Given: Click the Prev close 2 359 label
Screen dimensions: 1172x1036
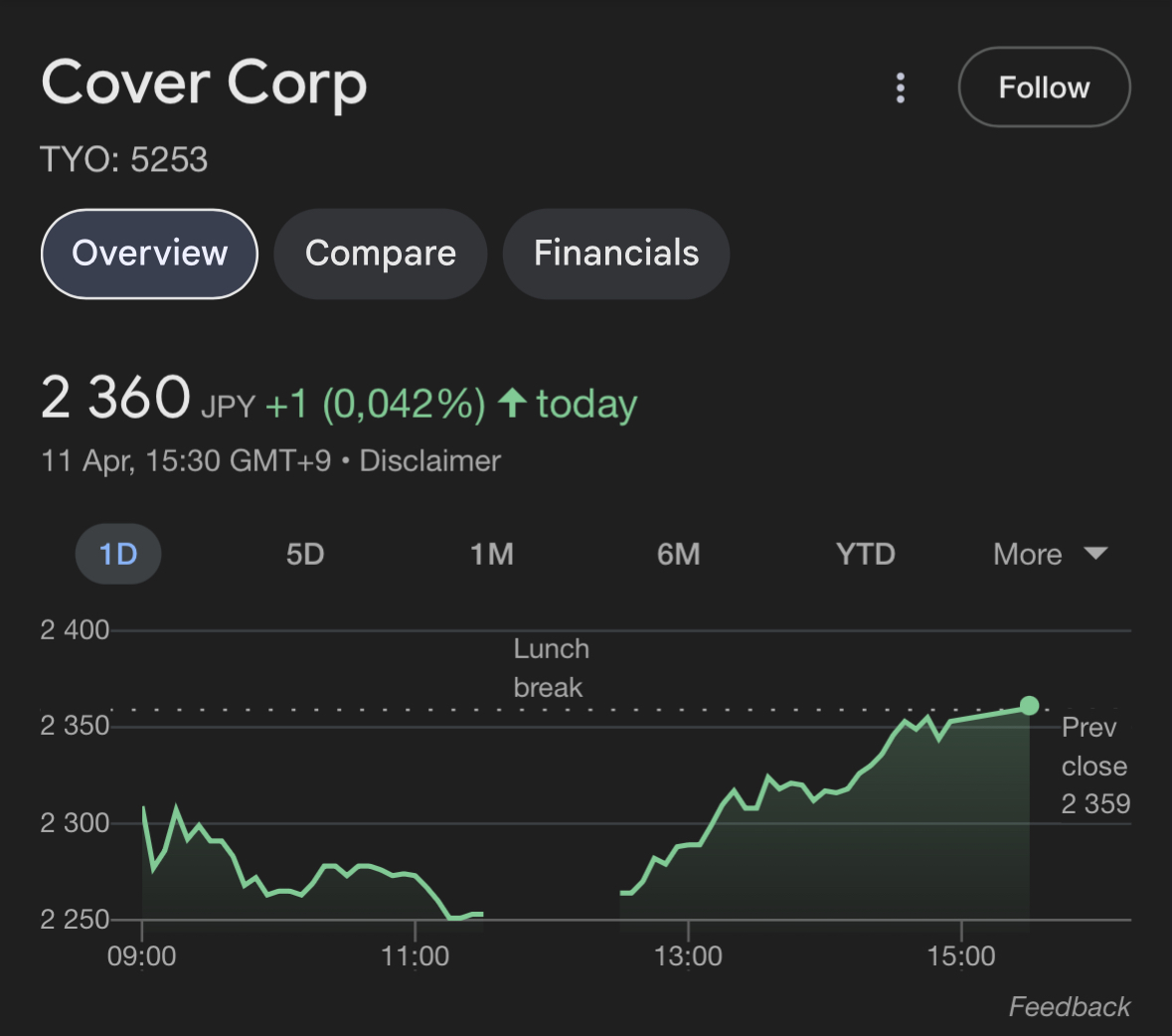Looking at the screenshot, I should (1094, 766).
